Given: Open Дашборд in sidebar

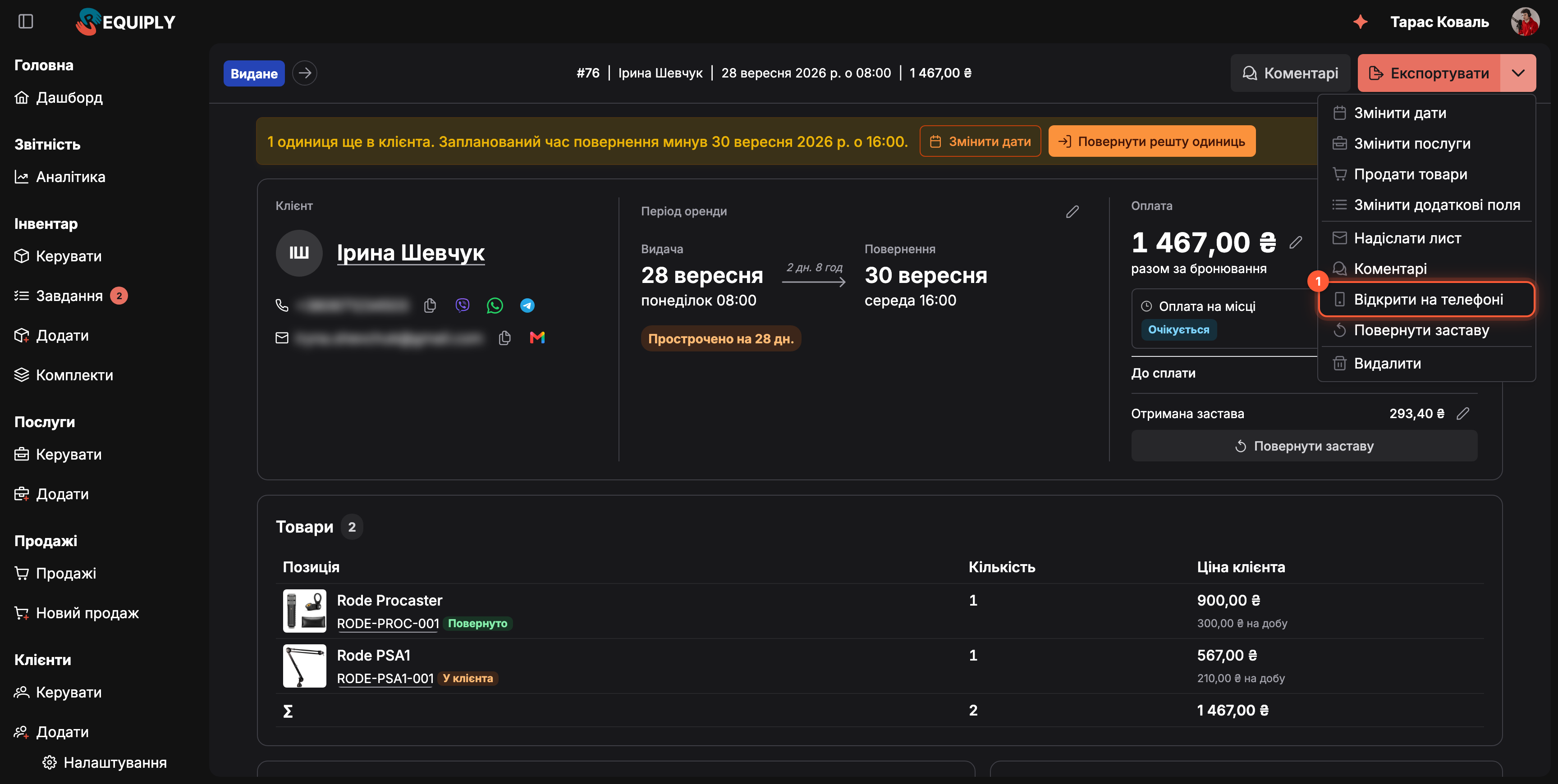Looking at the screenshot, I should tap(59, 97).
